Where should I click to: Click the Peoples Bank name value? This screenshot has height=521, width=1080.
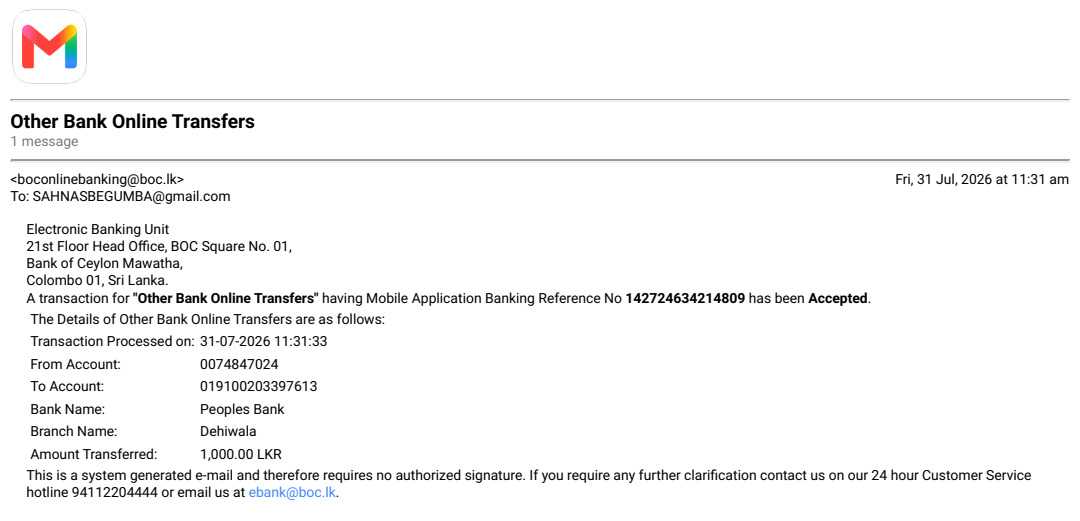tap(242, 409)
